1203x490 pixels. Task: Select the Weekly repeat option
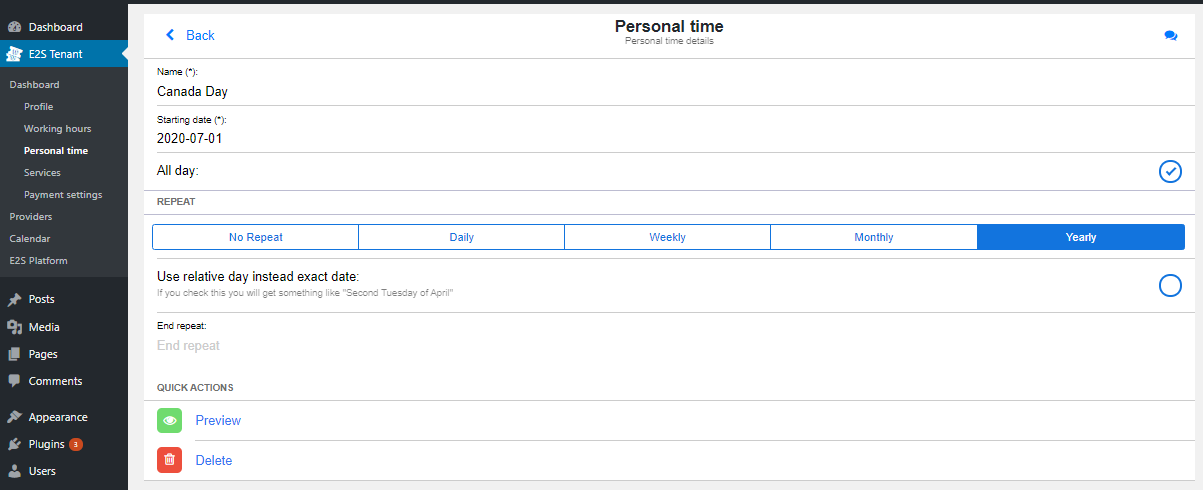[x=667, y=237]
